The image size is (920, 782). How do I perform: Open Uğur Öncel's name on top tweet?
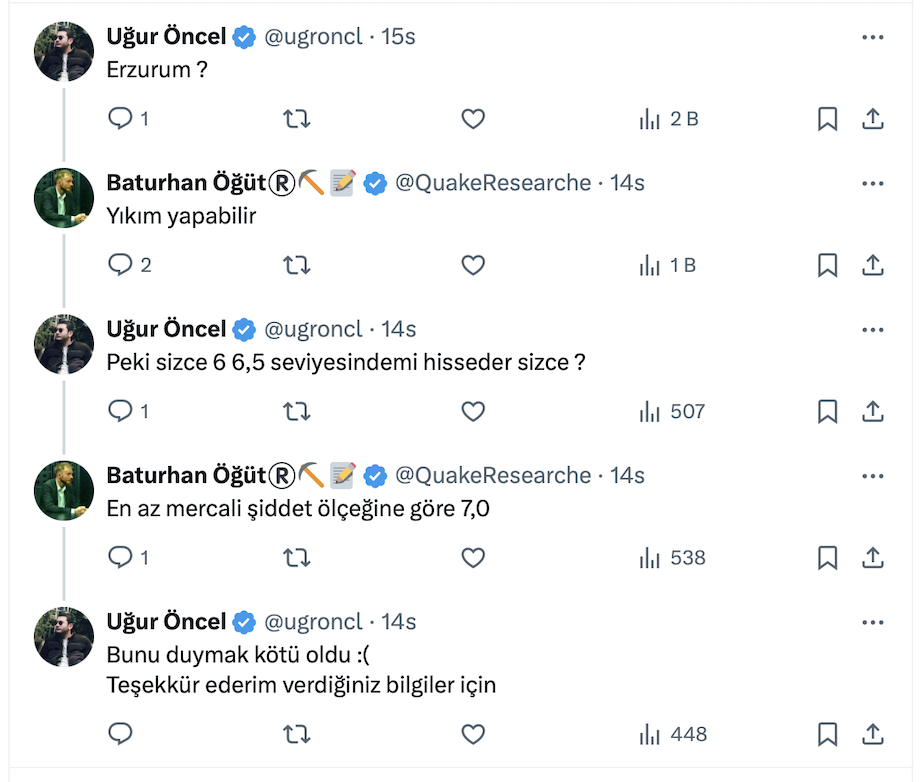[x=166, y=37]
